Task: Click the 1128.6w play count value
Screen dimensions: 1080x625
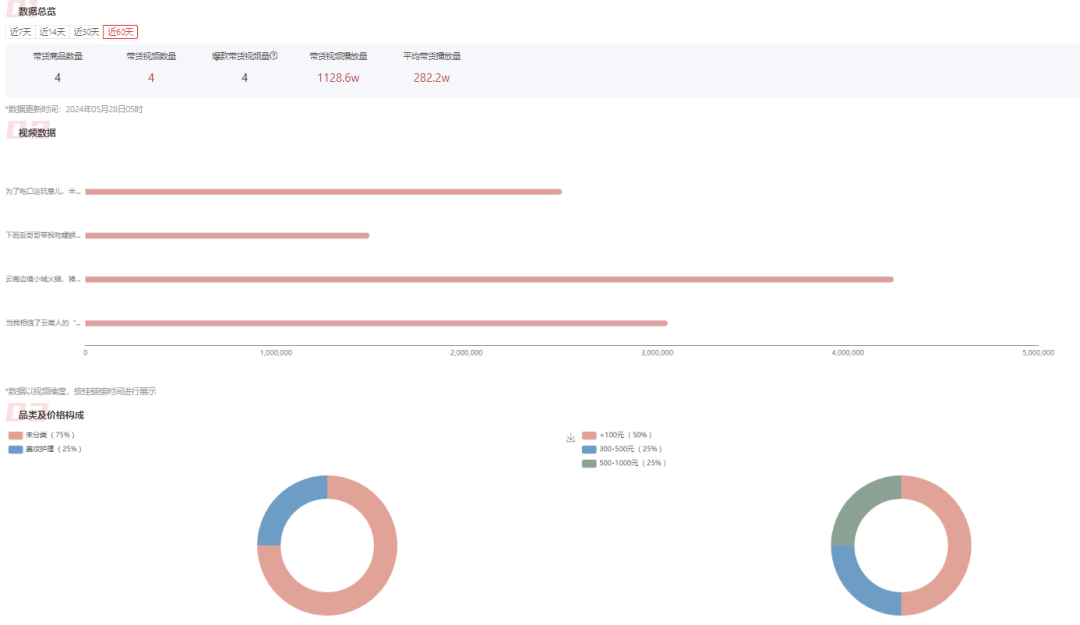Action: point(338,78)
